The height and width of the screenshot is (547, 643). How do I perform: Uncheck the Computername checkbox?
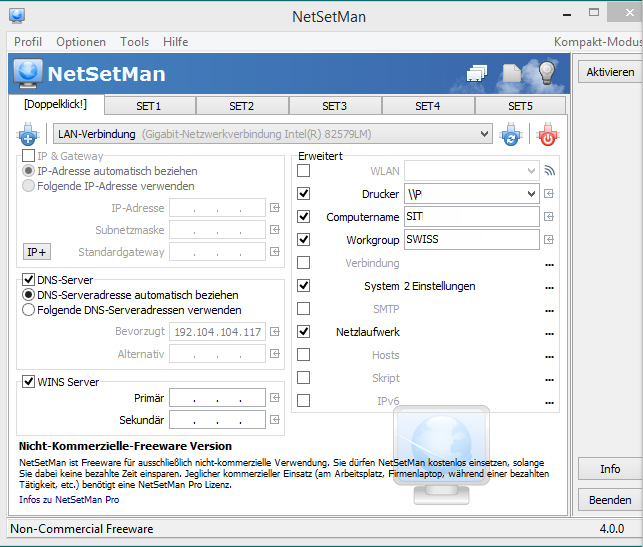click(303, 217)
